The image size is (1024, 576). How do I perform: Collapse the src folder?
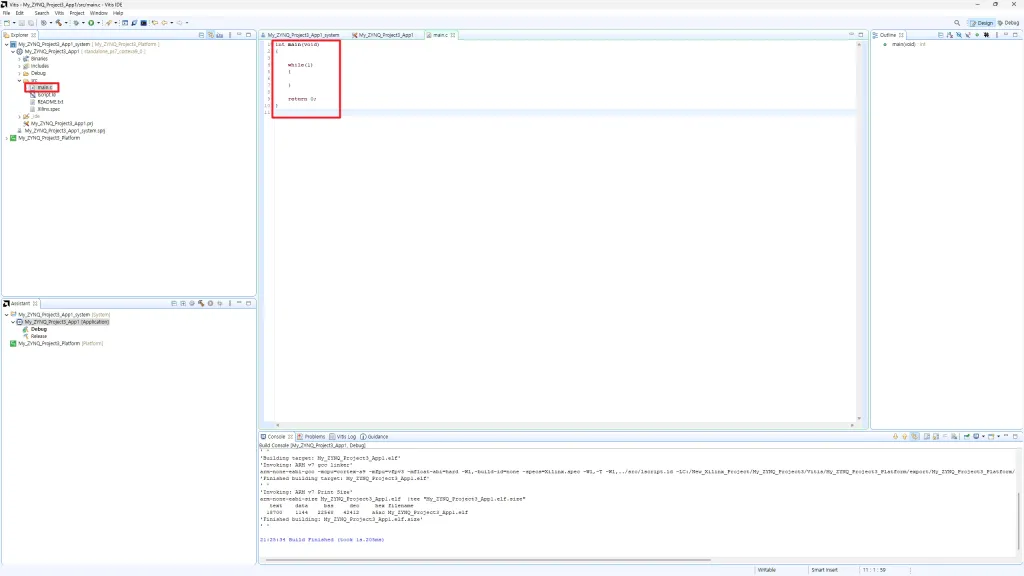20,80
